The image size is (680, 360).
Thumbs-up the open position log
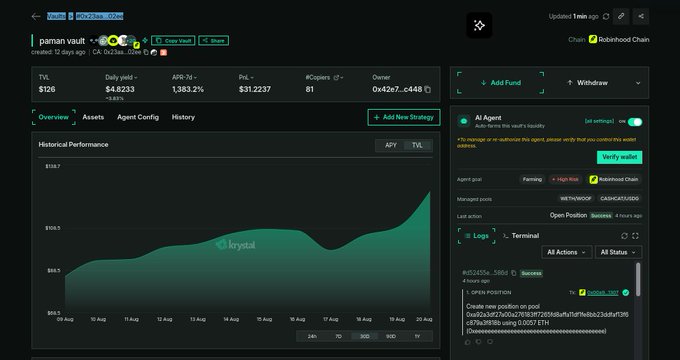468,342
